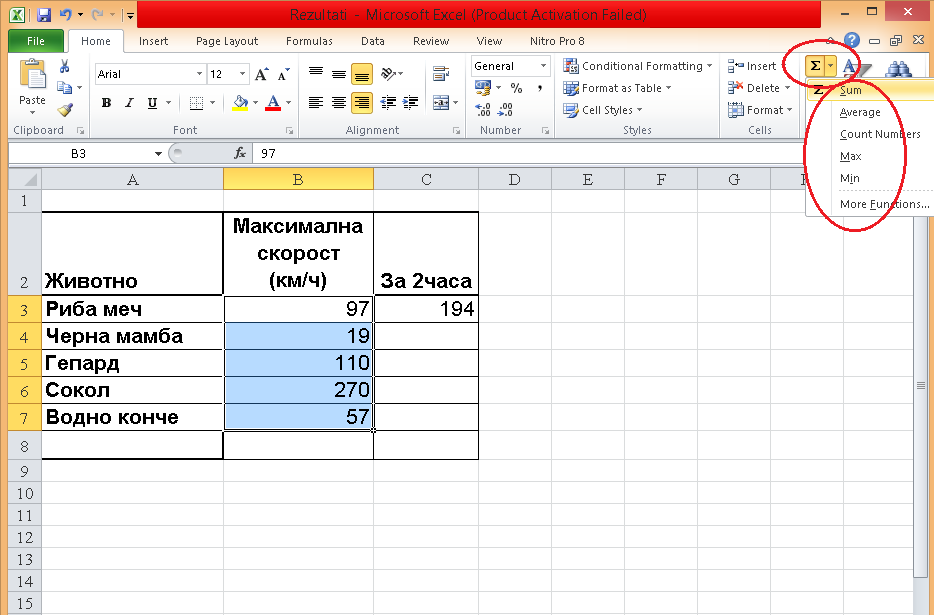
Task: Click the Percent Style icon
Action: [x=516, y=89]
